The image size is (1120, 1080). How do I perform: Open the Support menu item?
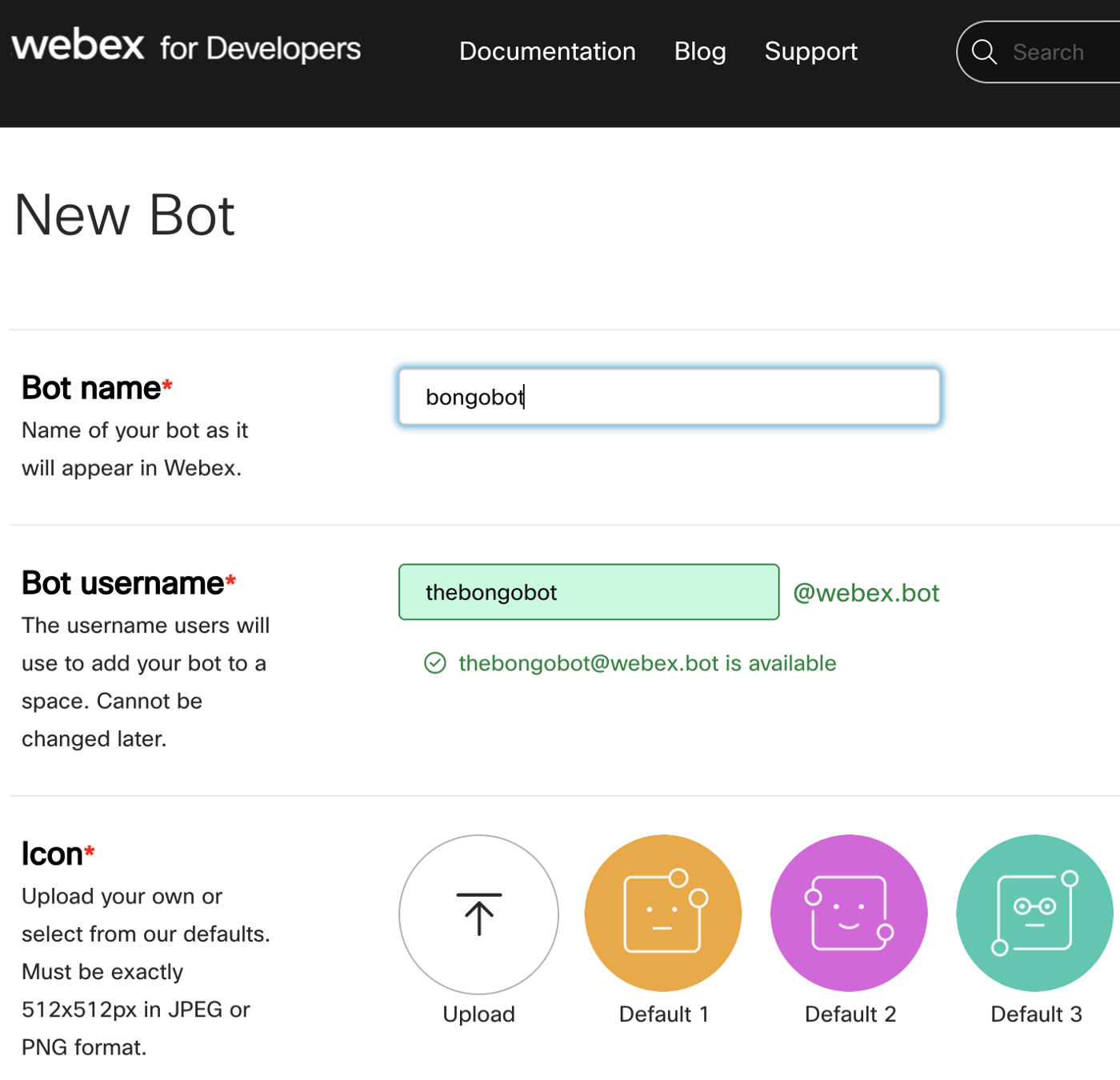[810, 51]
